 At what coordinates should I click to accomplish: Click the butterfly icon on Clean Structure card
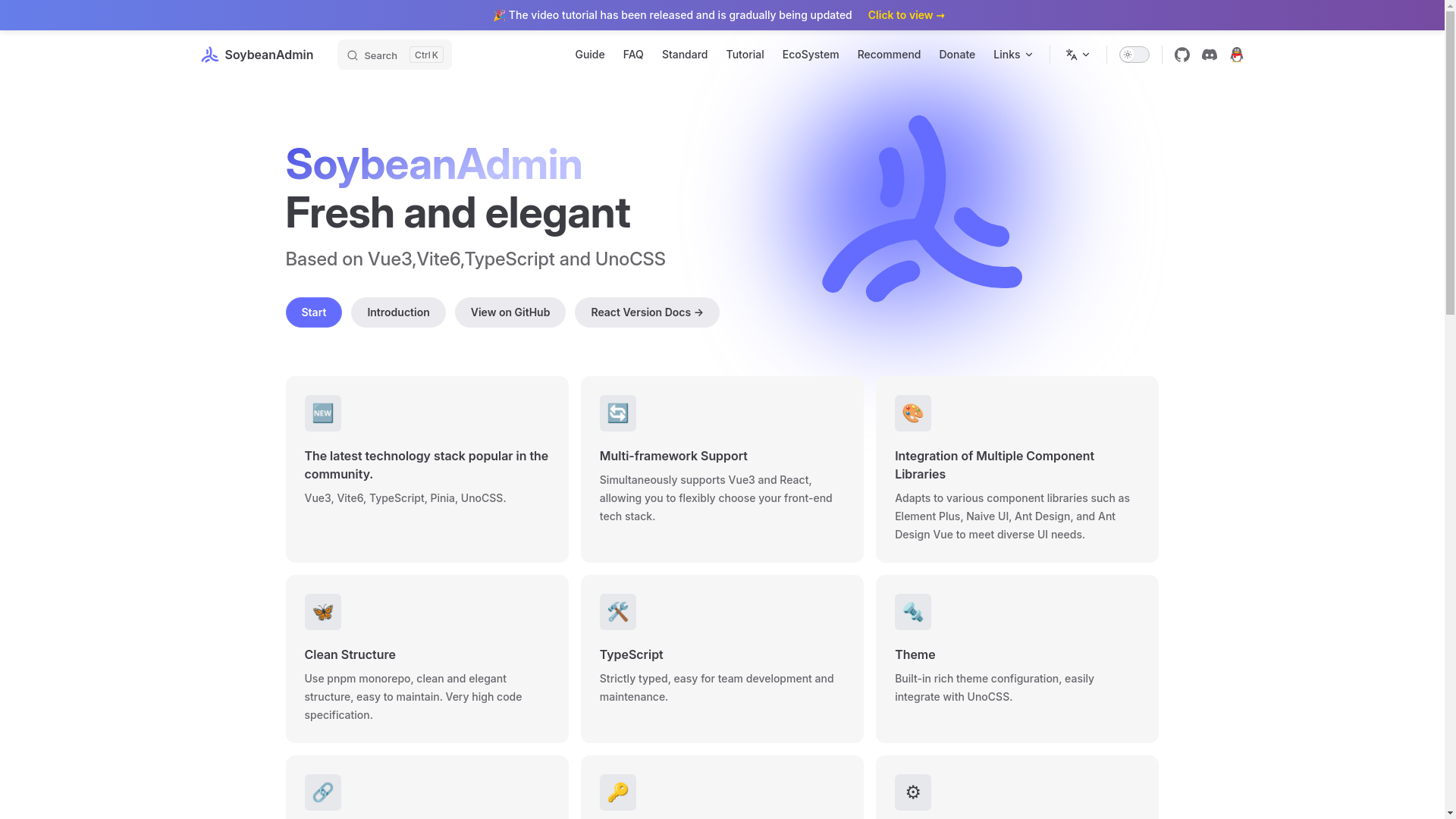click(322, 612)
